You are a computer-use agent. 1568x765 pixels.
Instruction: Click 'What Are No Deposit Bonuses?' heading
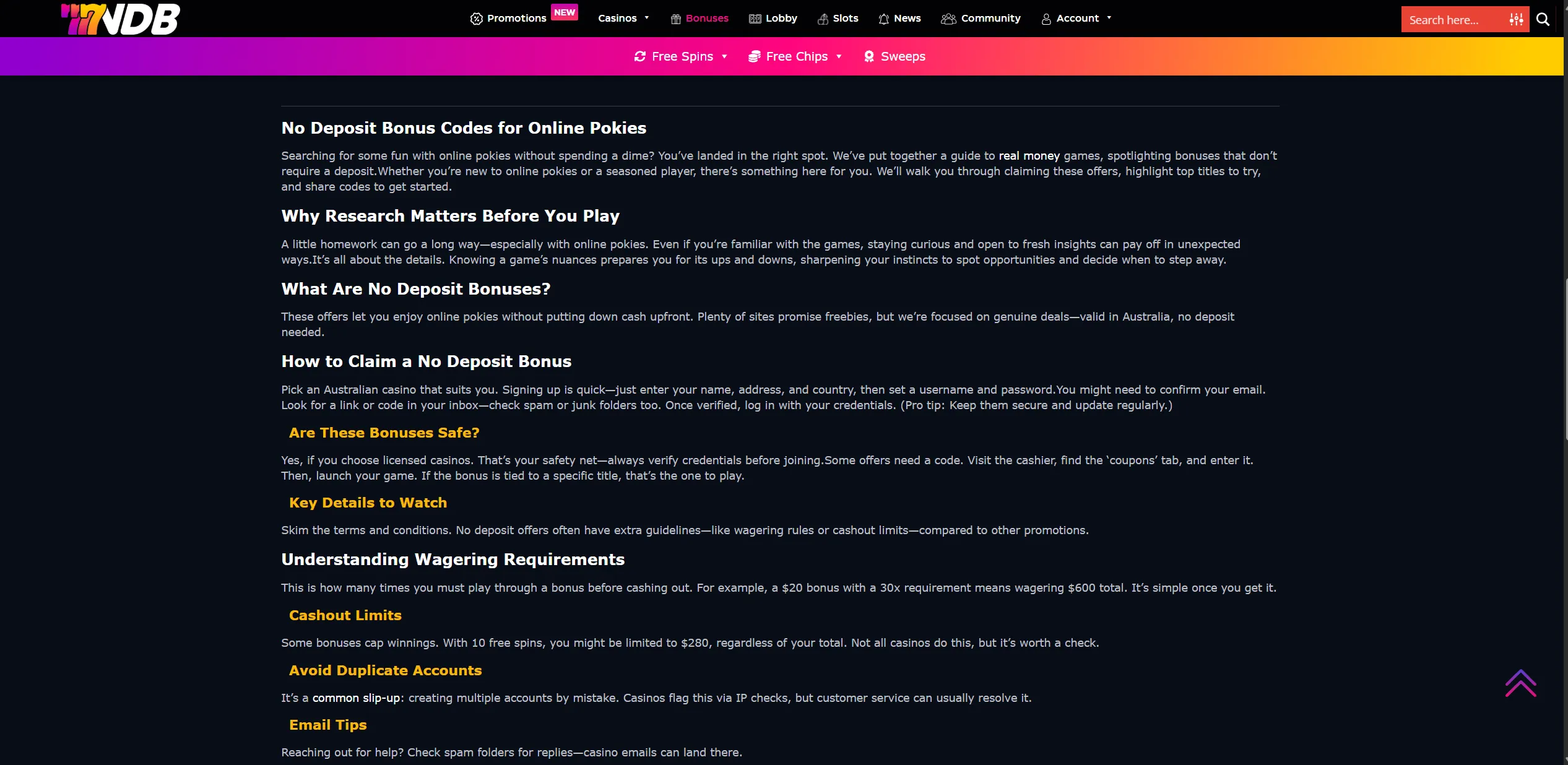(x=415, y=289)
